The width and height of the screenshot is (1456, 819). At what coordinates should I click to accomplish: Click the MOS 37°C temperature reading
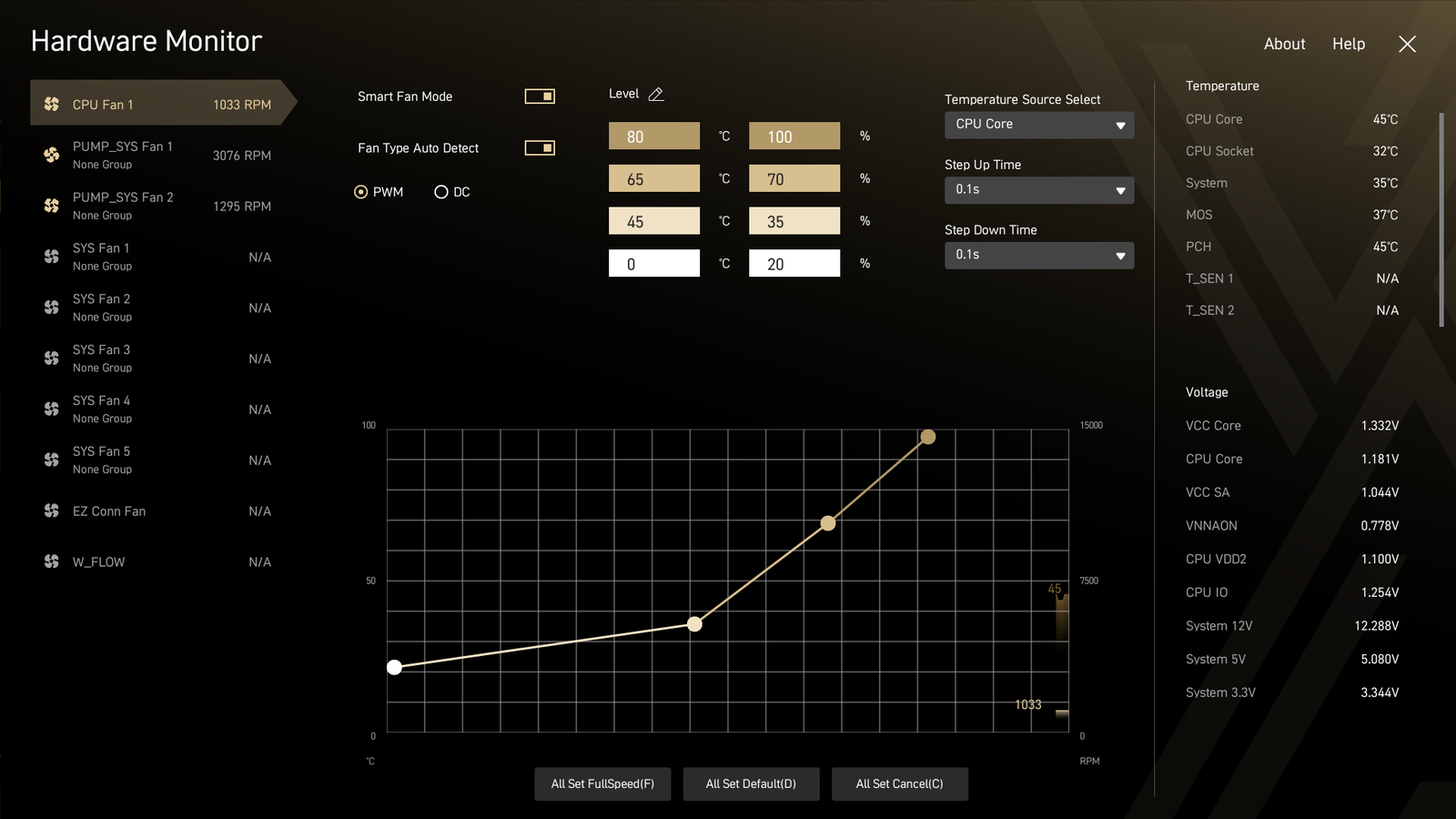click(1292, 215)
